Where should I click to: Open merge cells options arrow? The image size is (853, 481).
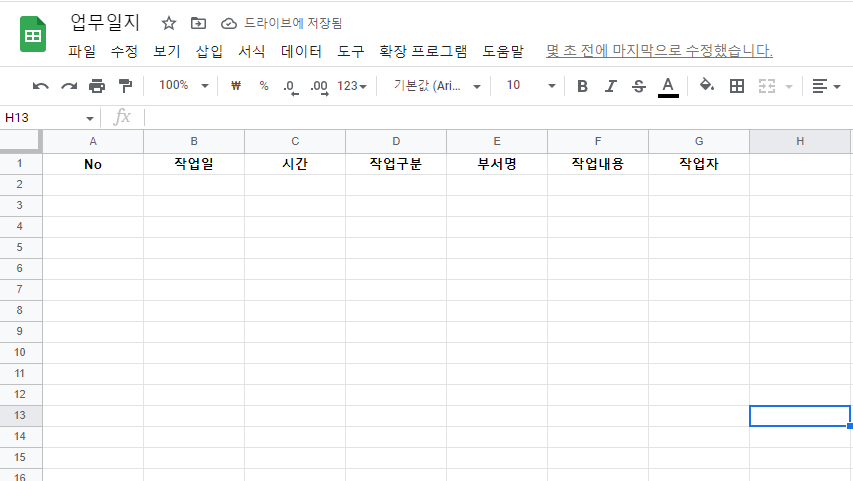[789, 87]
